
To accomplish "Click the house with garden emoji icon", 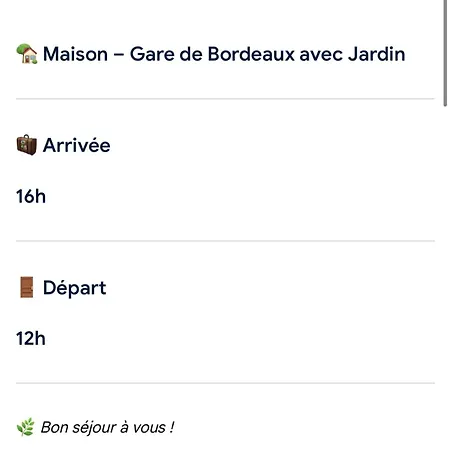I will (x=27, y=54).
